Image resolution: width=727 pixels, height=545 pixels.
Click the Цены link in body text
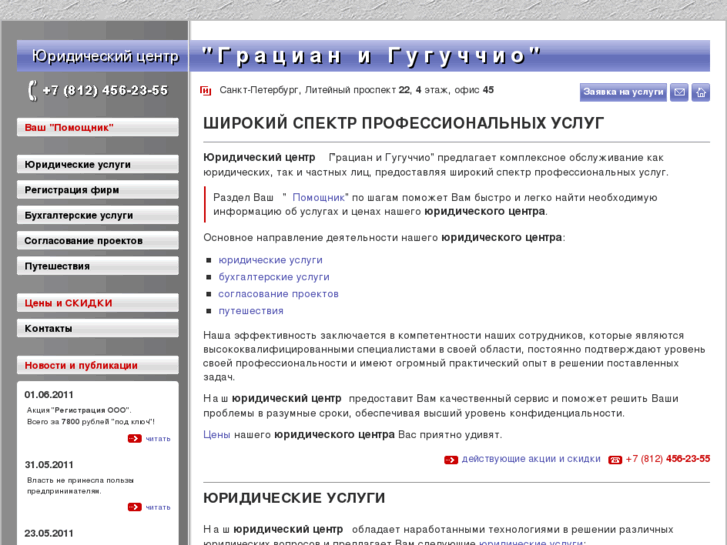(x=217, y=435)
